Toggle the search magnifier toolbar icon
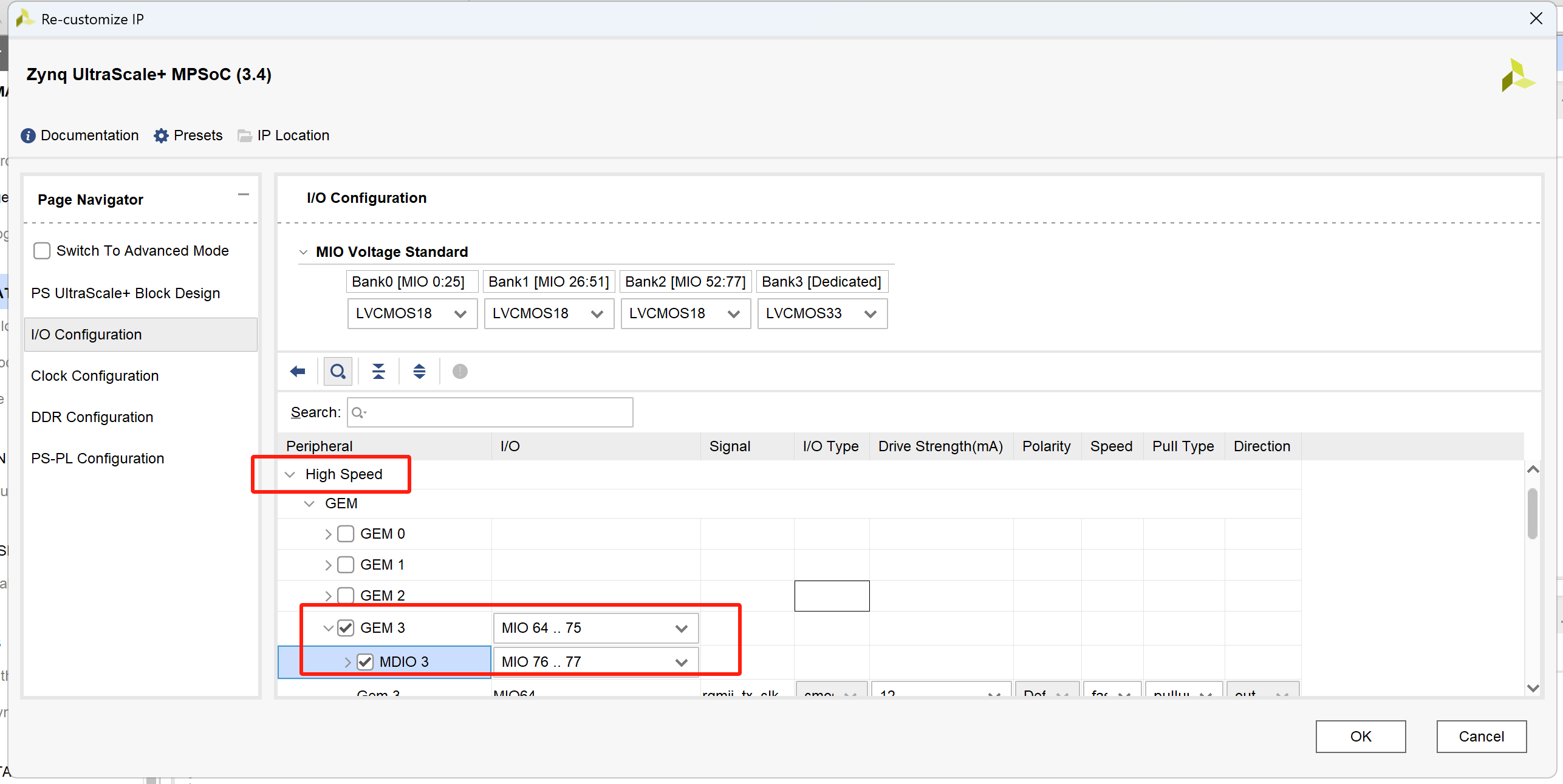1563x784 pixels. click(338, 371)
